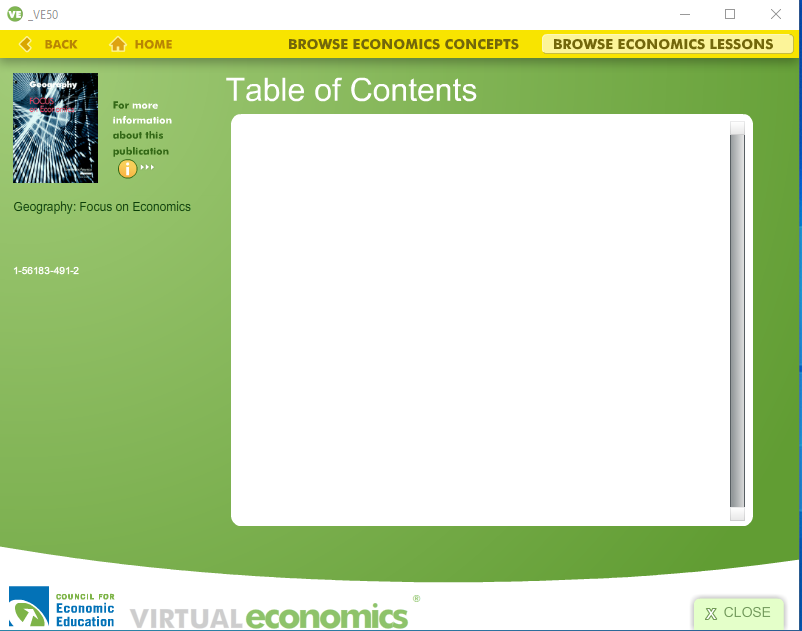Click the scrollbar down arrow in contents
802x631 pixels.
click(737, 514)
